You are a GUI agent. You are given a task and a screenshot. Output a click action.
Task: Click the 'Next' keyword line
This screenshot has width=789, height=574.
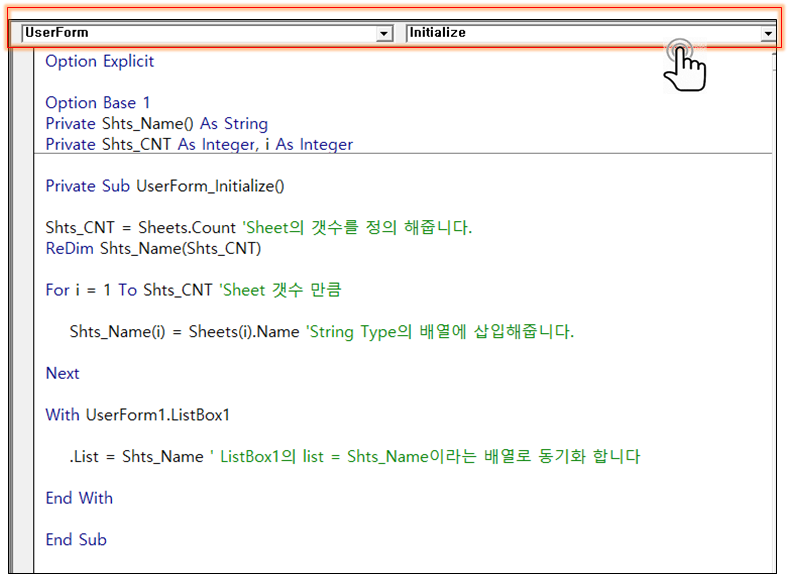coord(62,373)
